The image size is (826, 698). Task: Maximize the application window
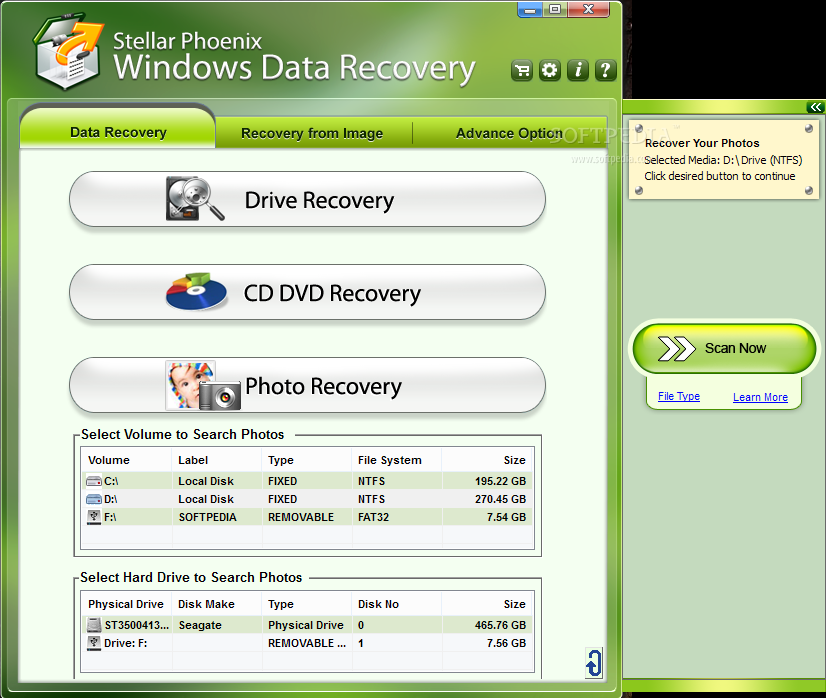tap(555, 9)
